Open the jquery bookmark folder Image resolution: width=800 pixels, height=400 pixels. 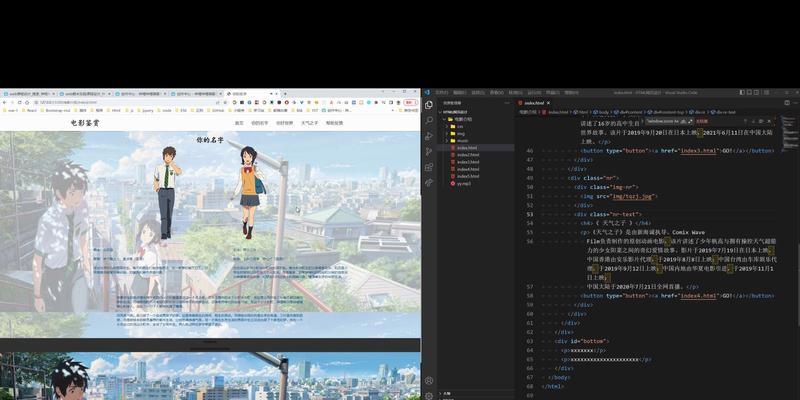pyautogui.click(x=144, y=110)
